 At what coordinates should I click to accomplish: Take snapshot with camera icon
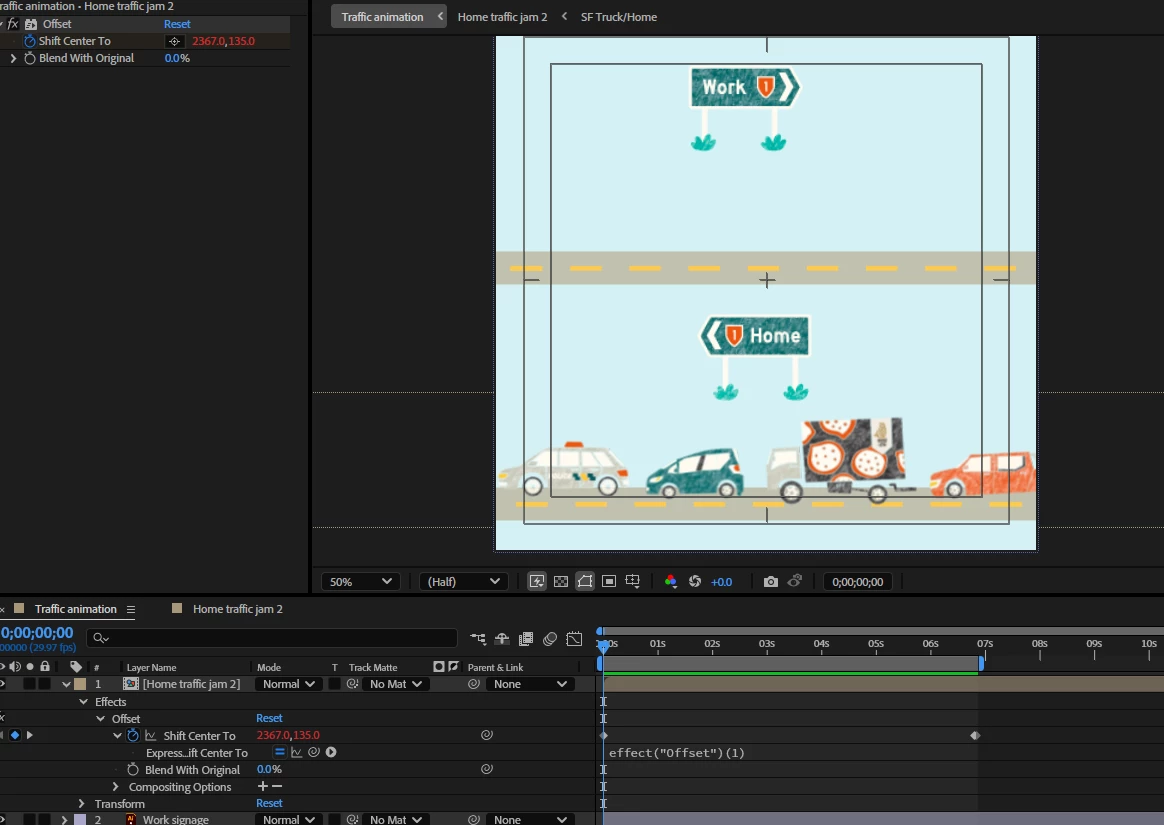tap(771, 581)
